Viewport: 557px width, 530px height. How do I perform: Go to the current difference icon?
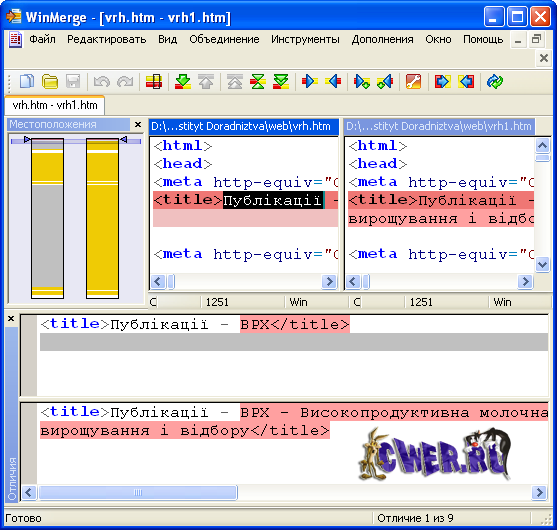pyautogui.click(x=258, y=81)
